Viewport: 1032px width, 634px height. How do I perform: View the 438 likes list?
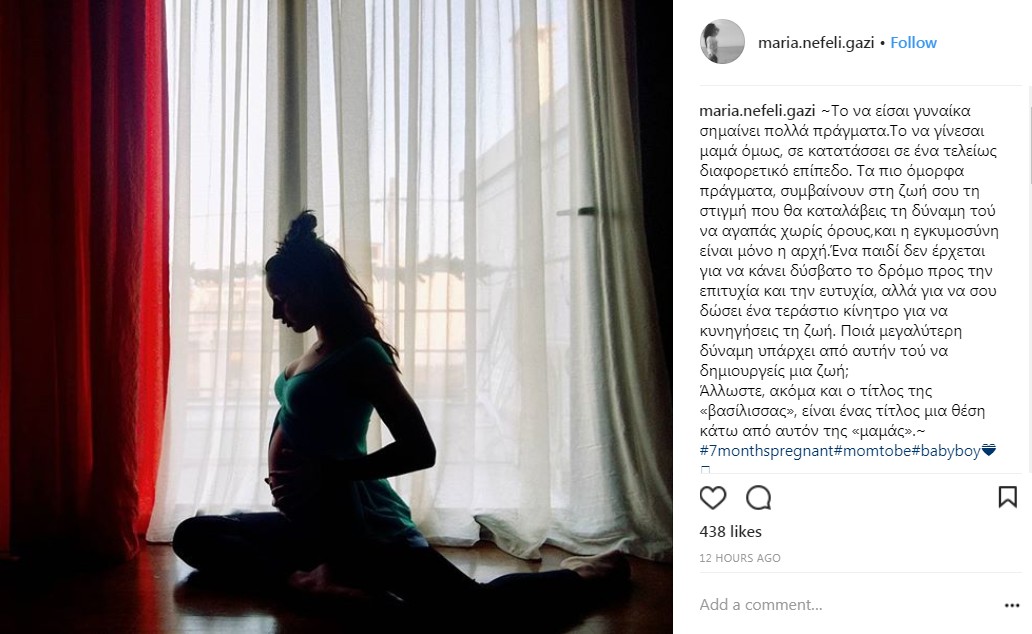[x=730, y=531]
